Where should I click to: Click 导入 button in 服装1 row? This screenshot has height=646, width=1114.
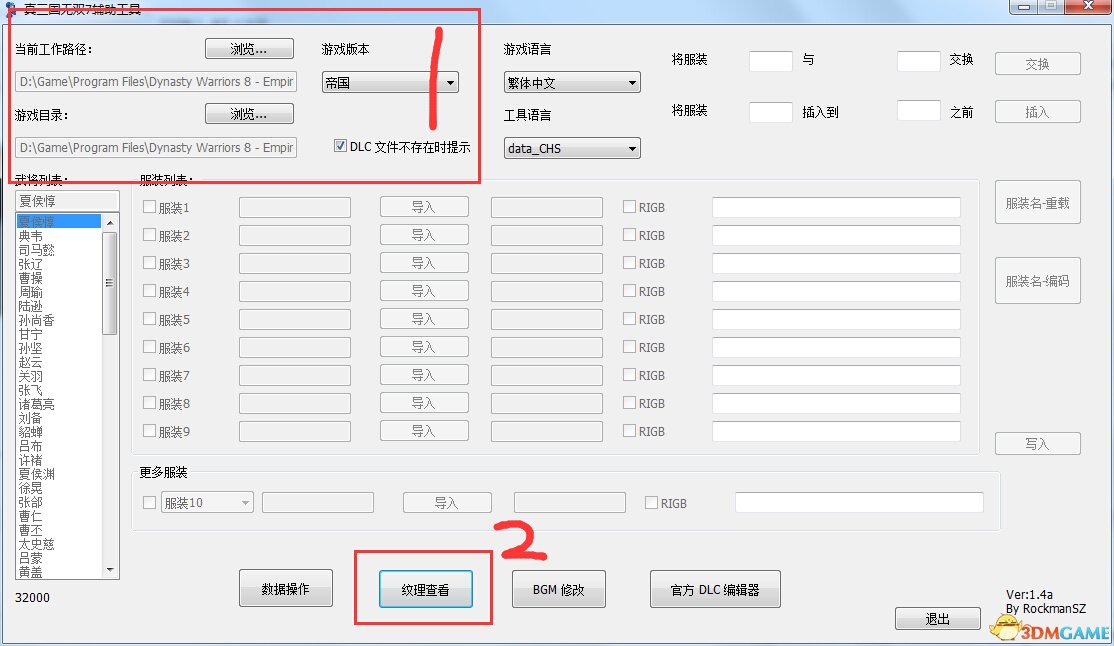click(x=424, y=207)
